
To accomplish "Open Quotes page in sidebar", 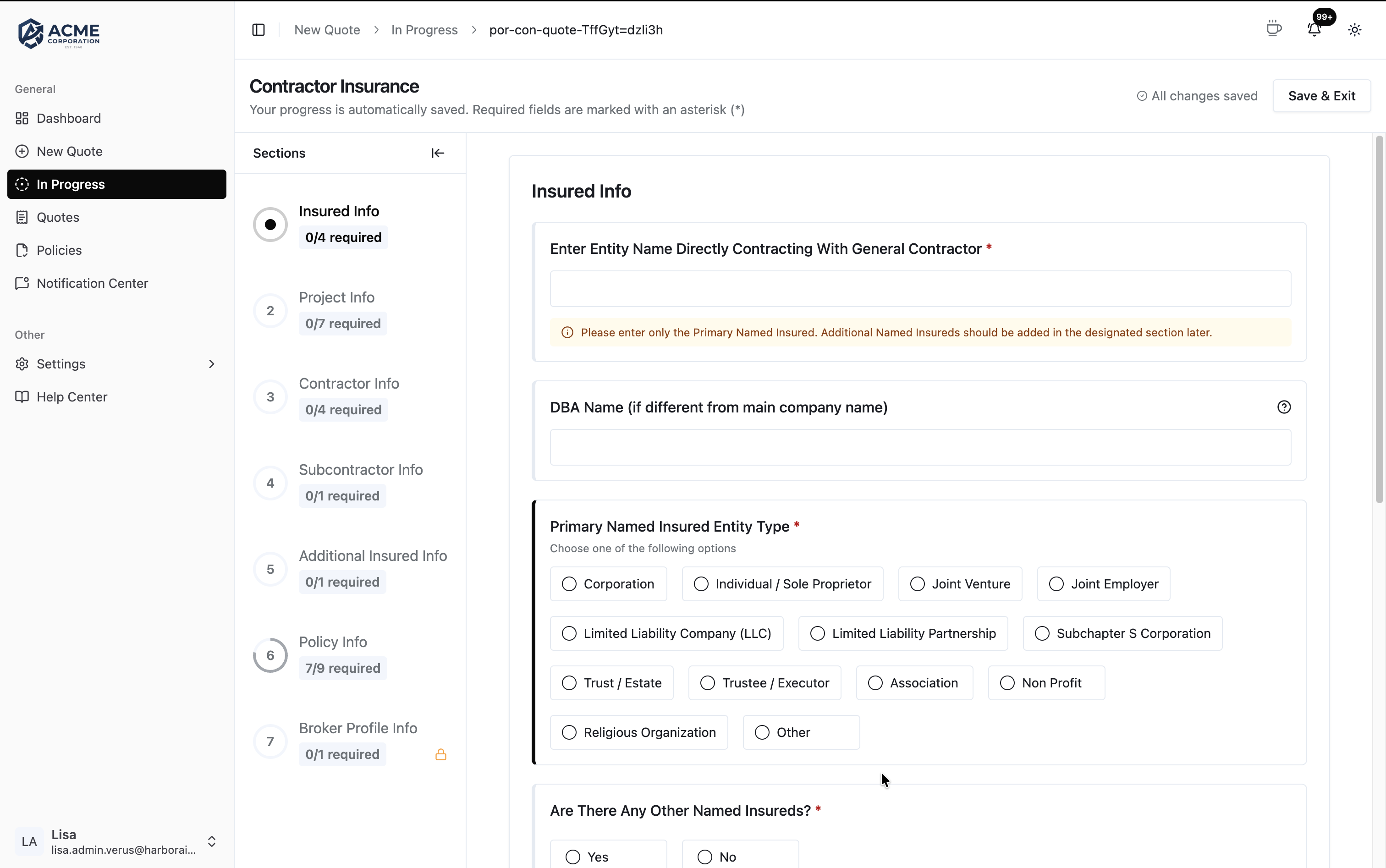I will pyautogui.click(x=116, y=217).
